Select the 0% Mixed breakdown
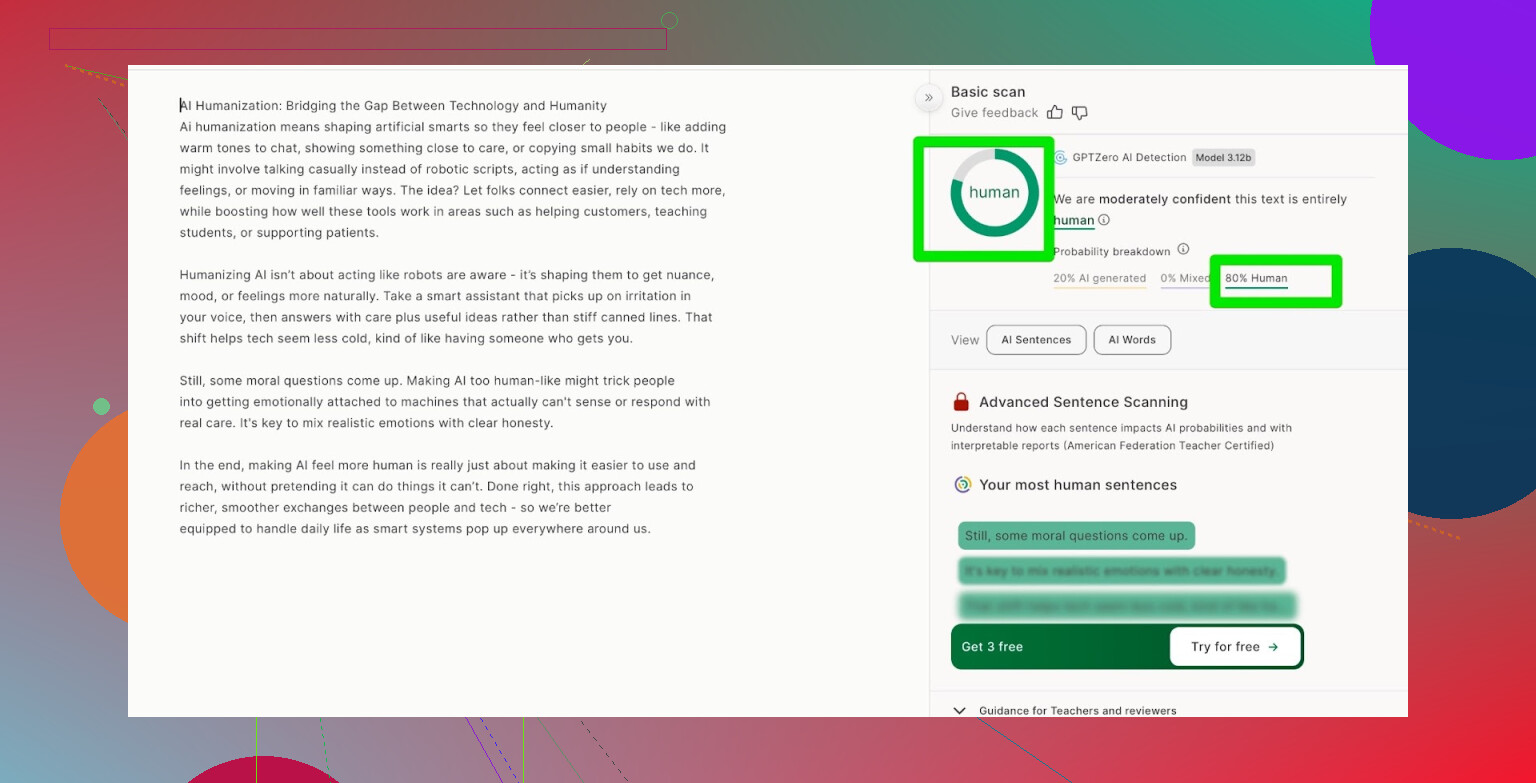Screen dimensions: 1536x783 [x=1182, y=279]
